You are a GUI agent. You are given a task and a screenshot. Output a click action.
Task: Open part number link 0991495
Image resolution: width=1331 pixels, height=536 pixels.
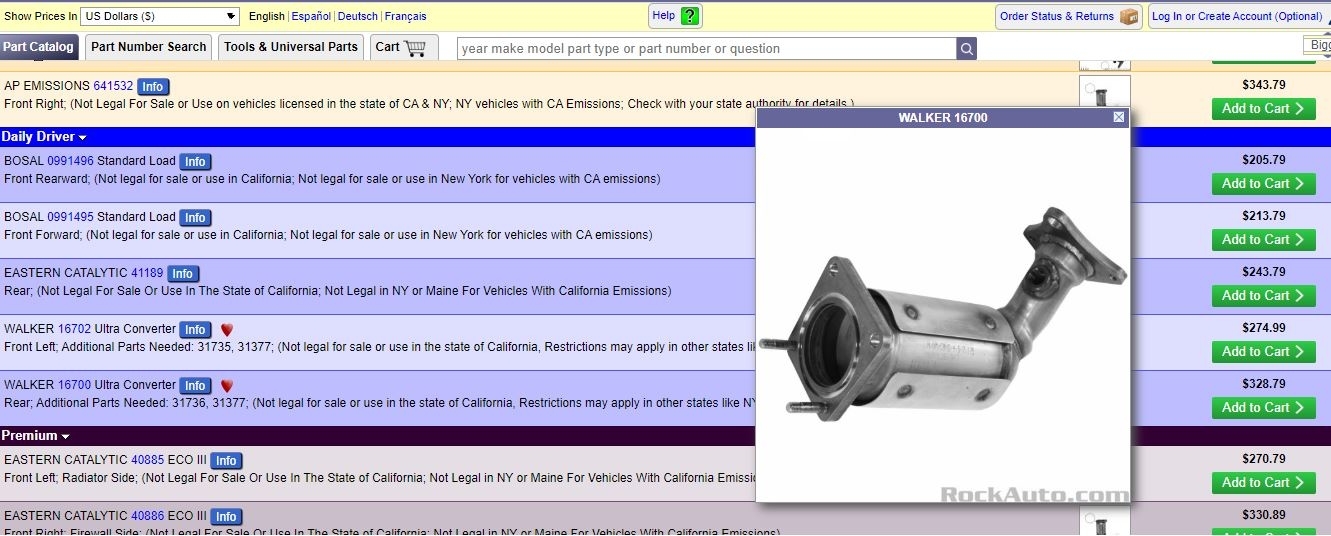(x=70, y=217)
